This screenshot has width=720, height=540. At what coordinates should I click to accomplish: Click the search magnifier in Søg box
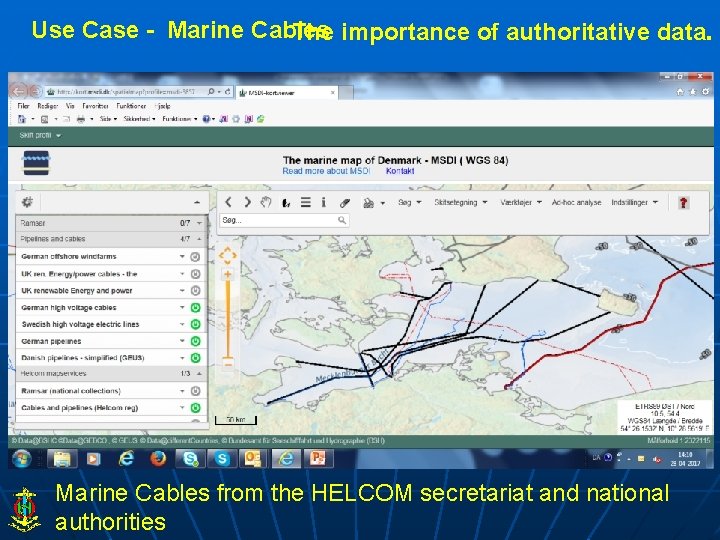pos(342,220)
